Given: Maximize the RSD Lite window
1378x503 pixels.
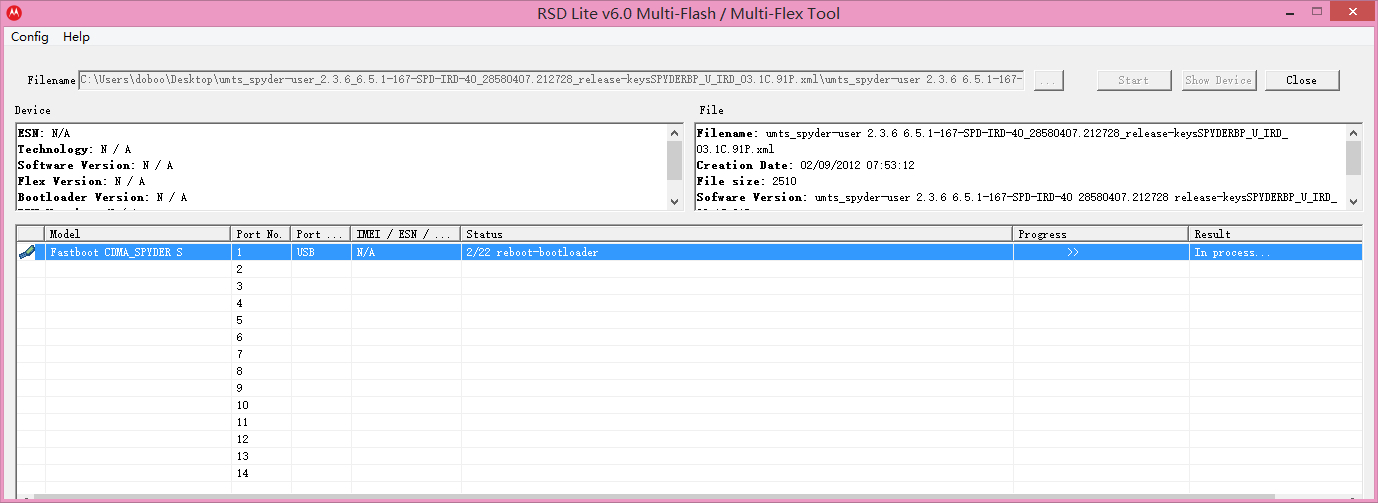Looking at the screenshot, I should pyautogui.click(x=1316, y=11).
